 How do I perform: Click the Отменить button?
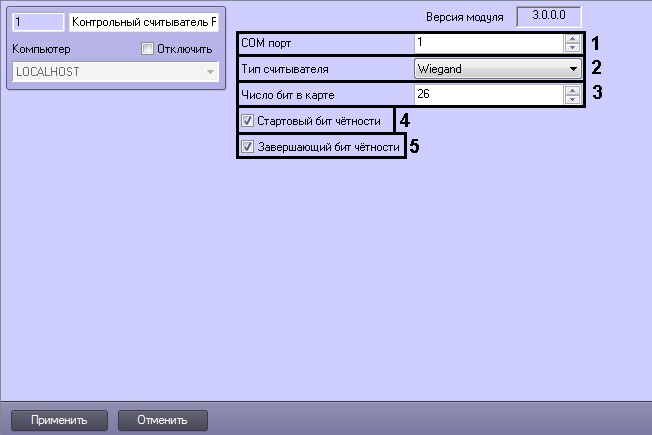point(163,419)
